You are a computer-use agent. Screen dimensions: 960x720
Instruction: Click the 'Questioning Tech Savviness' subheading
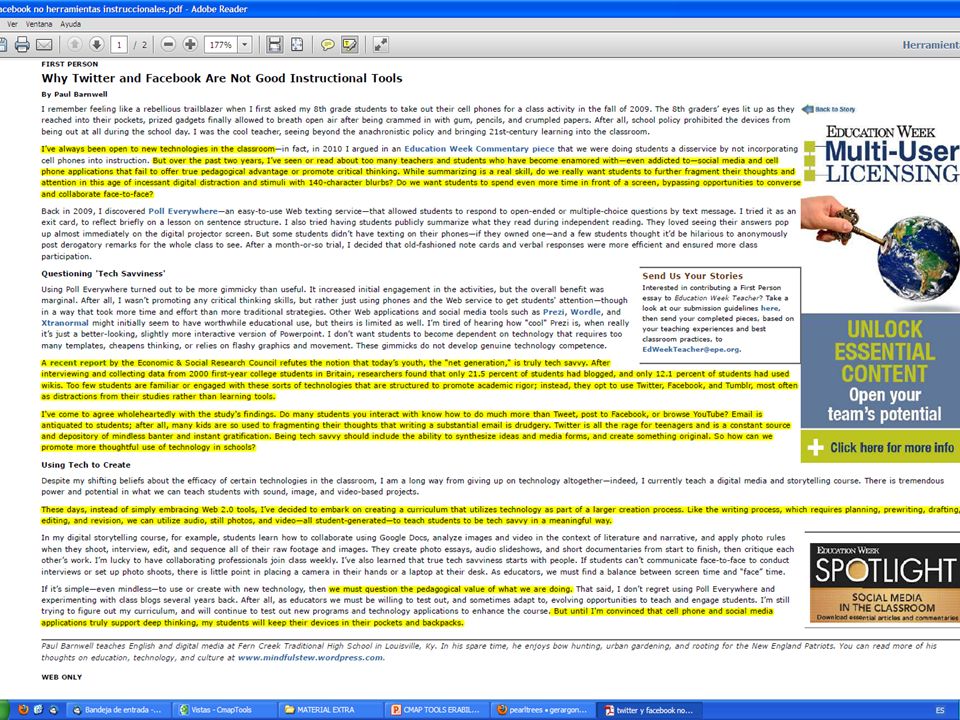(x=103, y=274)
